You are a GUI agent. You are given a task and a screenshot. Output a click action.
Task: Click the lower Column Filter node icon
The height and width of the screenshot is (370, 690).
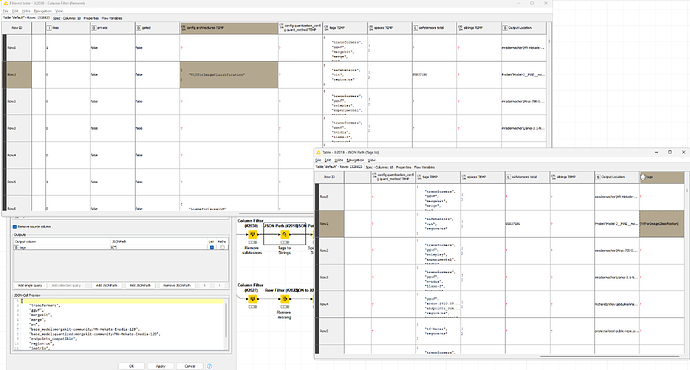point(253,299)
